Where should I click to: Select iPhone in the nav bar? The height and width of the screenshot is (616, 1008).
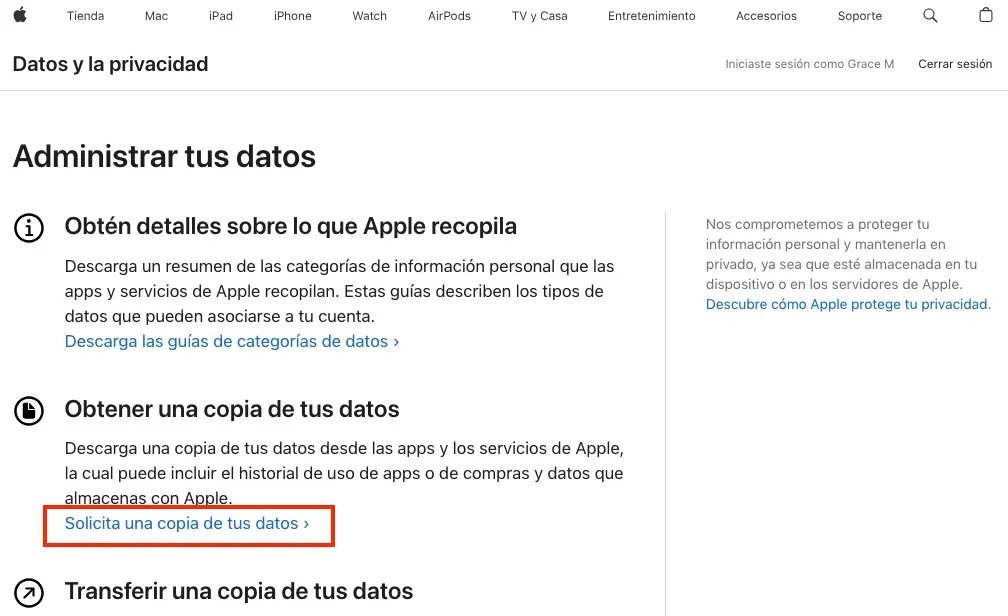pyautogui.click(x=292, y=15)
